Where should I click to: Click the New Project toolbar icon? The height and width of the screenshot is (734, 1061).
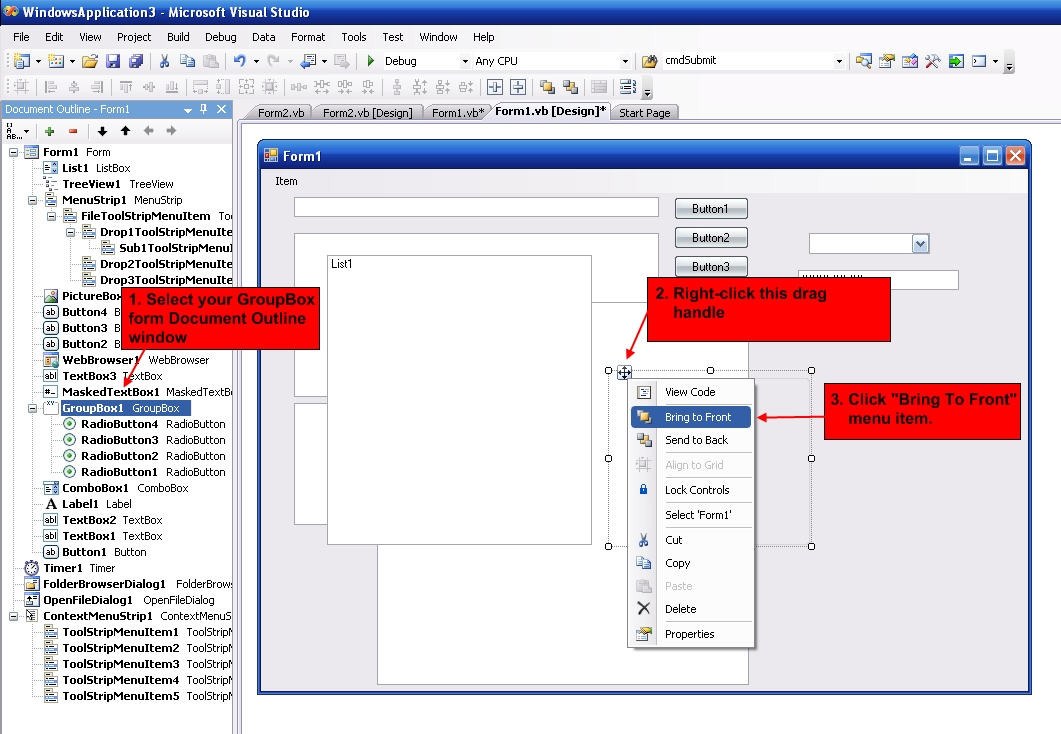[22, 61]
